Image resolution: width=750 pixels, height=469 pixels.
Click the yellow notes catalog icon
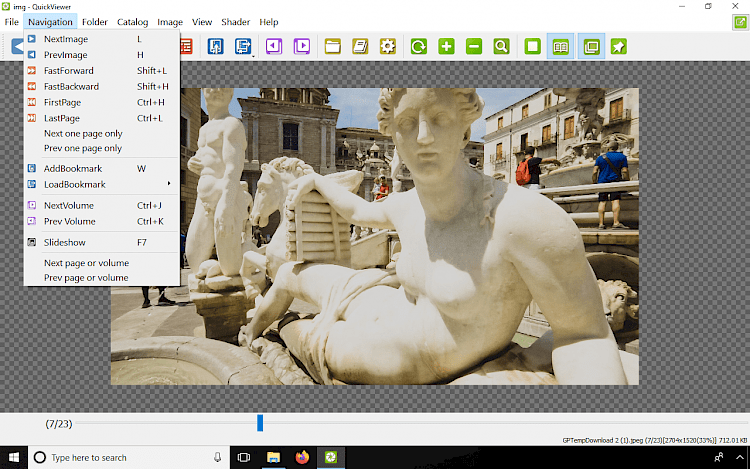(x=360, y=46)
